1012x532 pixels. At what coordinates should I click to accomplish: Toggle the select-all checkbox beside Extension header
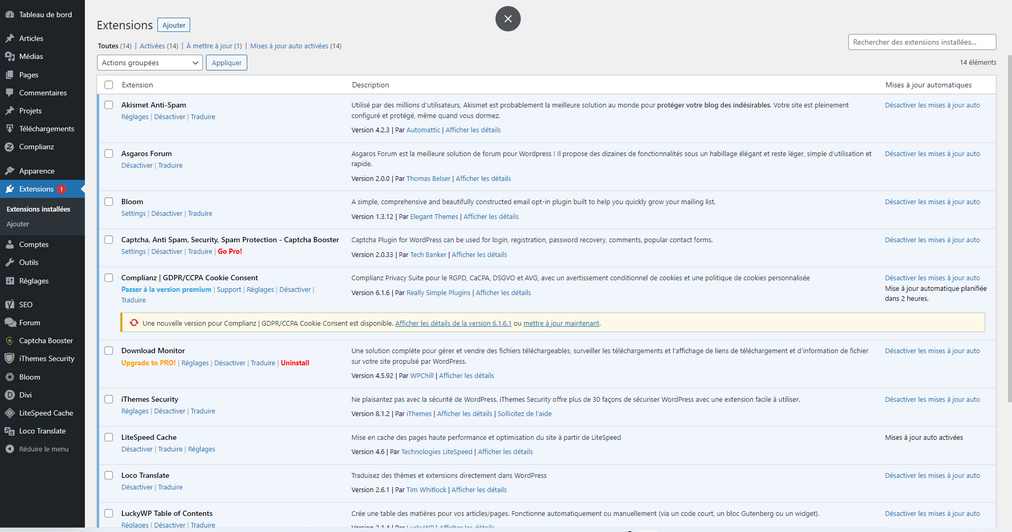point(108,85)
